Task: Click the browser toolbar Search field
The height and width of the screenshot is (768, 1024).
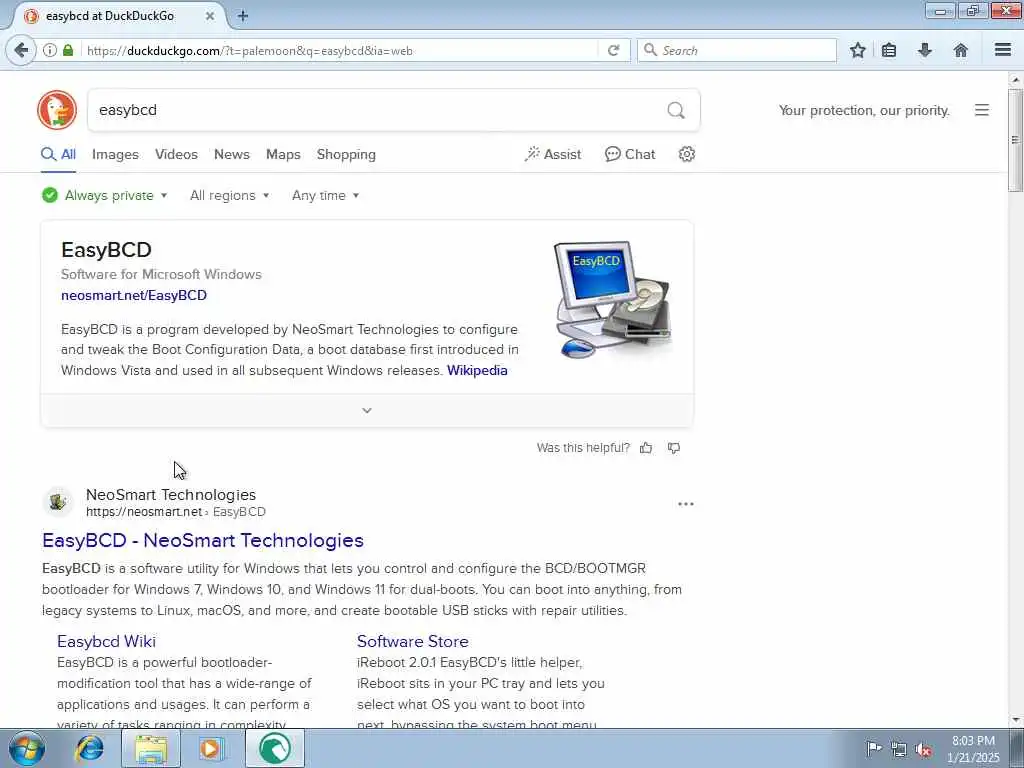Action: pos(737,50)
